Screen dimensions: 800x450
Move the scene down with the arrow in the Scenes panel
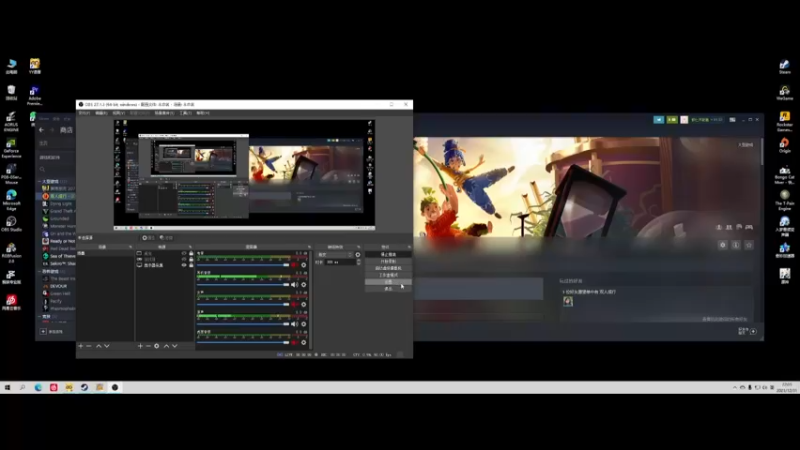(x=107, y=346)
